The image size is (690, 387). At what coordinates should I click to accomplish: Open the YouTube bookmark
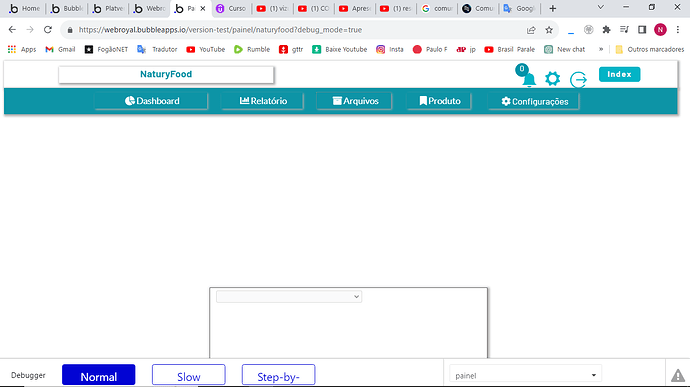(x=206, y=49)
